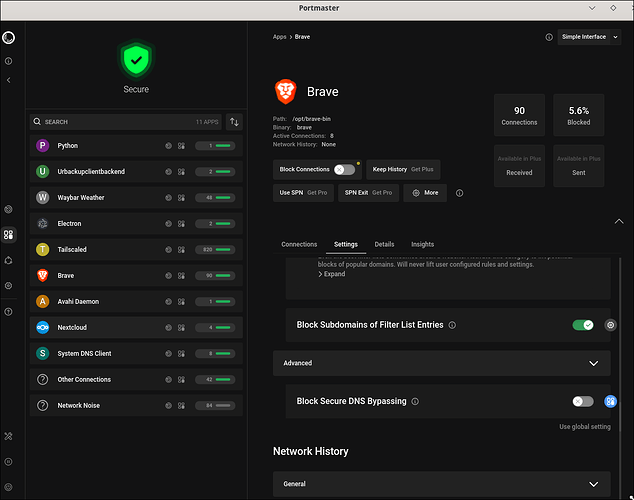
Task: Select Avahi Daemon in the app list
Action: (136, 302)
